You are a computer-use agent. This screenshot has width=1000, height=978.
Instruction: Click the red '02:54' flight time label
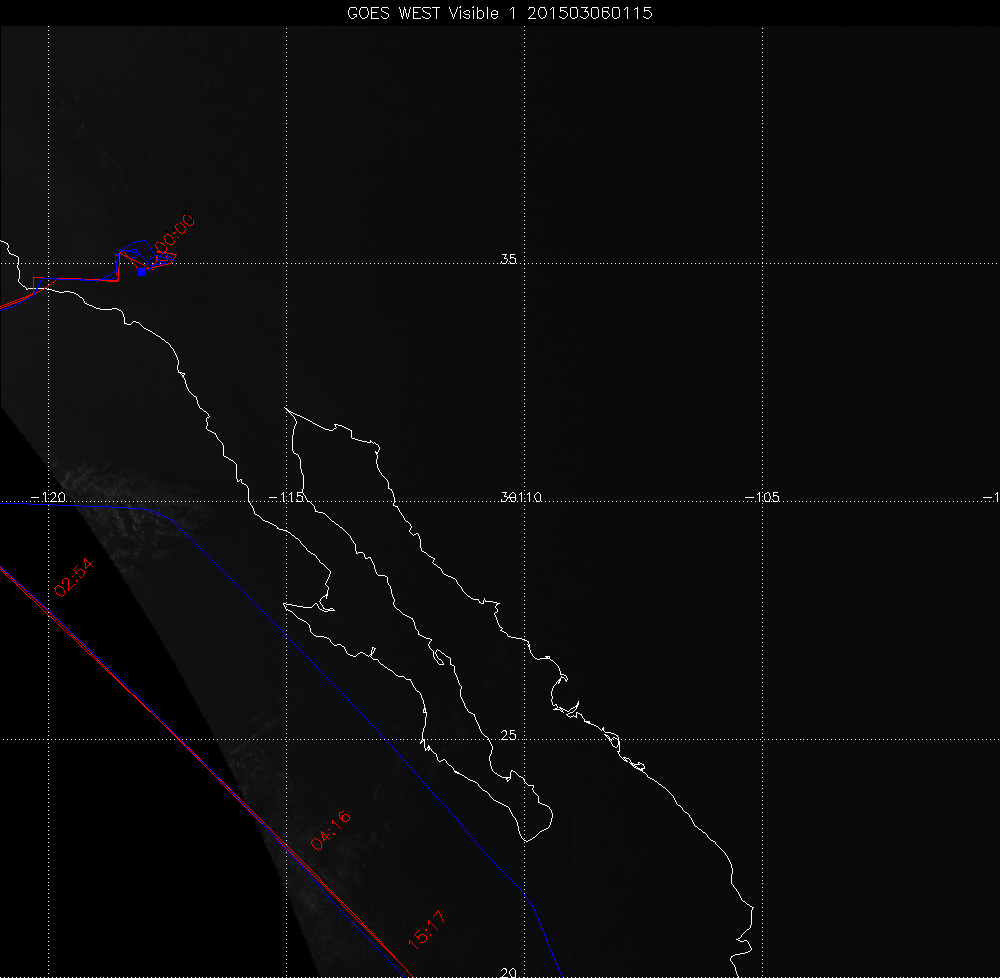[x=74, y=578]
